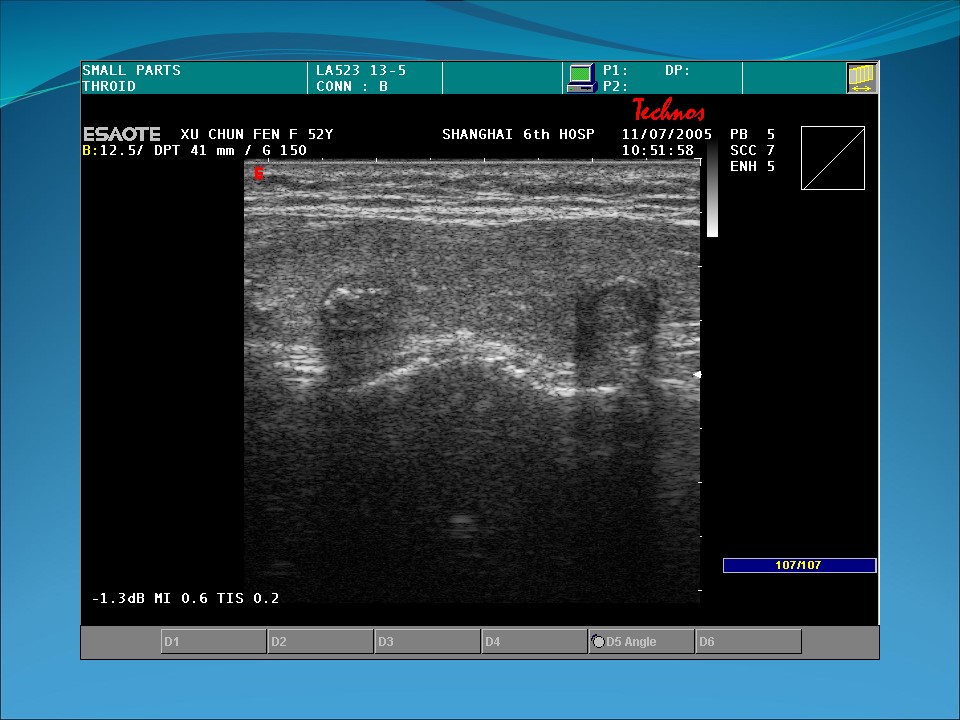The height and width of the screenshot is (720, 960).
Task: Click the red E orientation marker
Action: click(259, 173)
